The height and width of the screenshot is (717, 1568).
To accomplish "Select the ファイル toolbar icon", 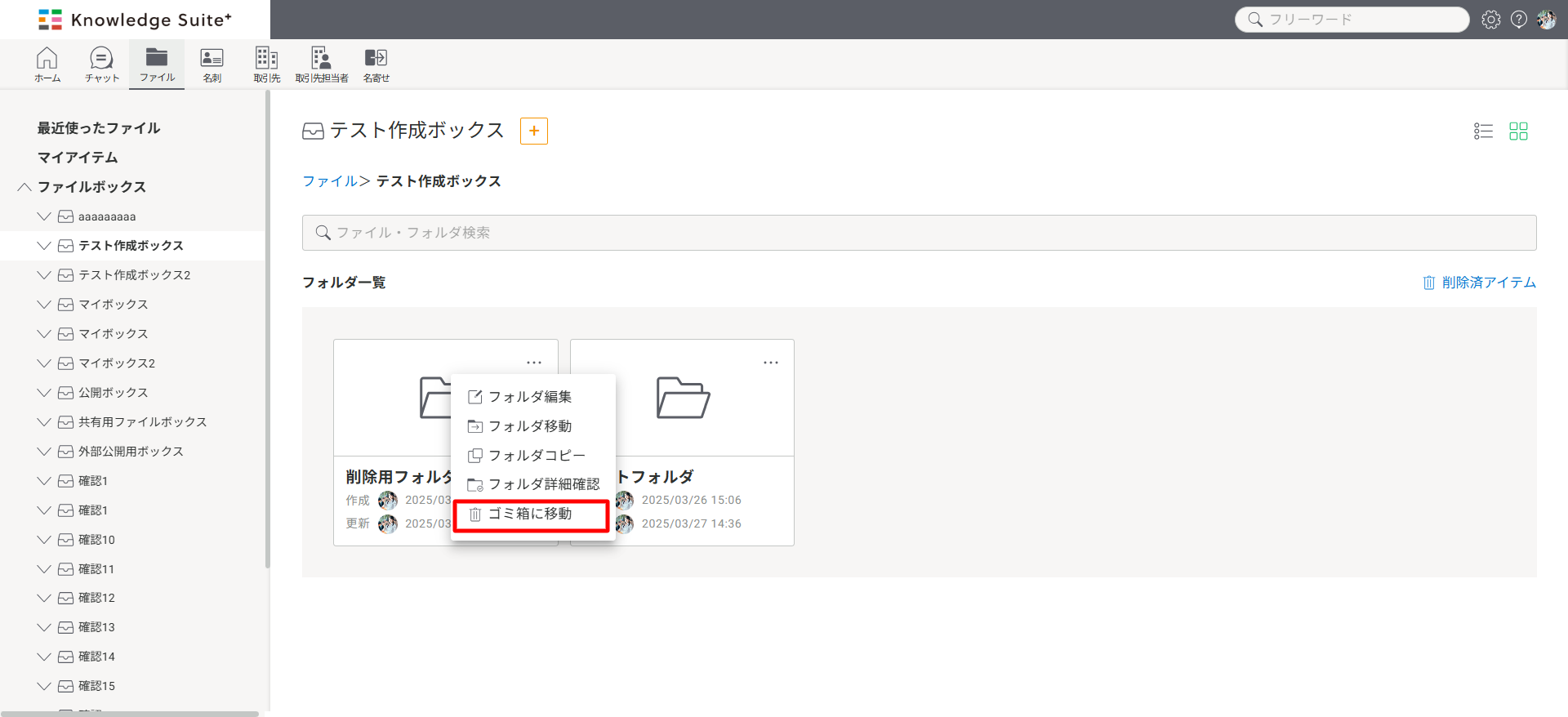I will 157,64.
